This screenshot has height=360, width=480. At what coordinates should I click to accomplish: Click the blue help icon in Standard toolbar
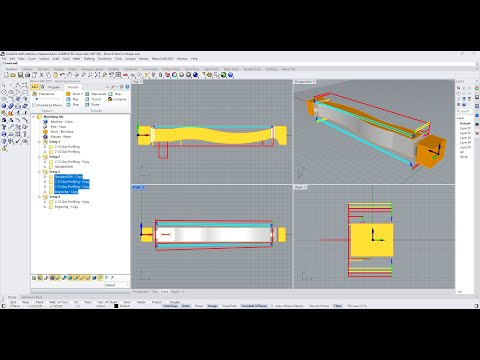coord(230,75)
